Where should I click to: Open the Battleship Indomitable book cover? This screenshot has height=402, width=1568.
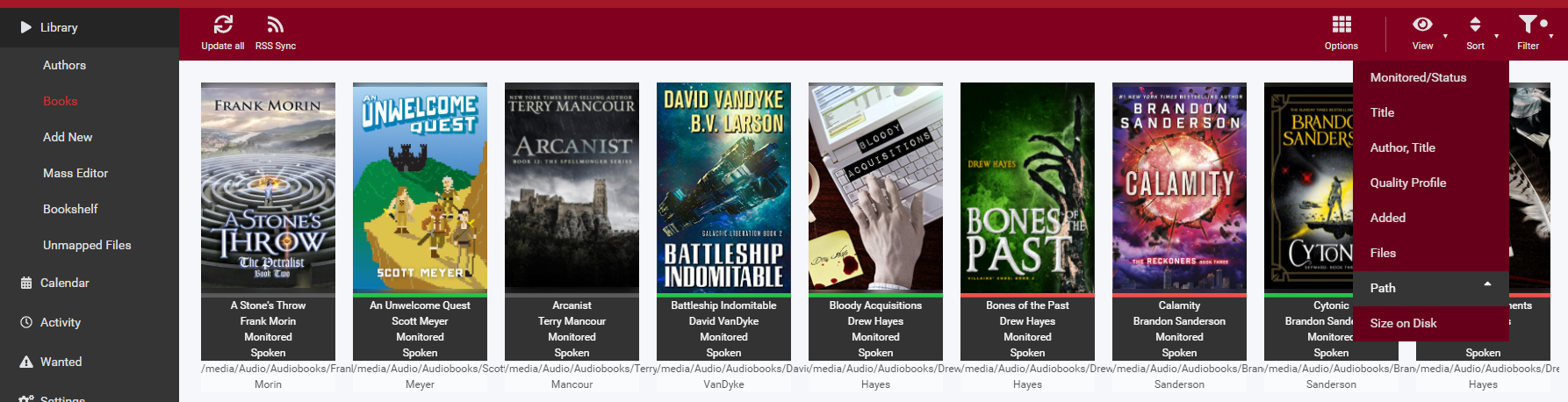tap(723, 187)
